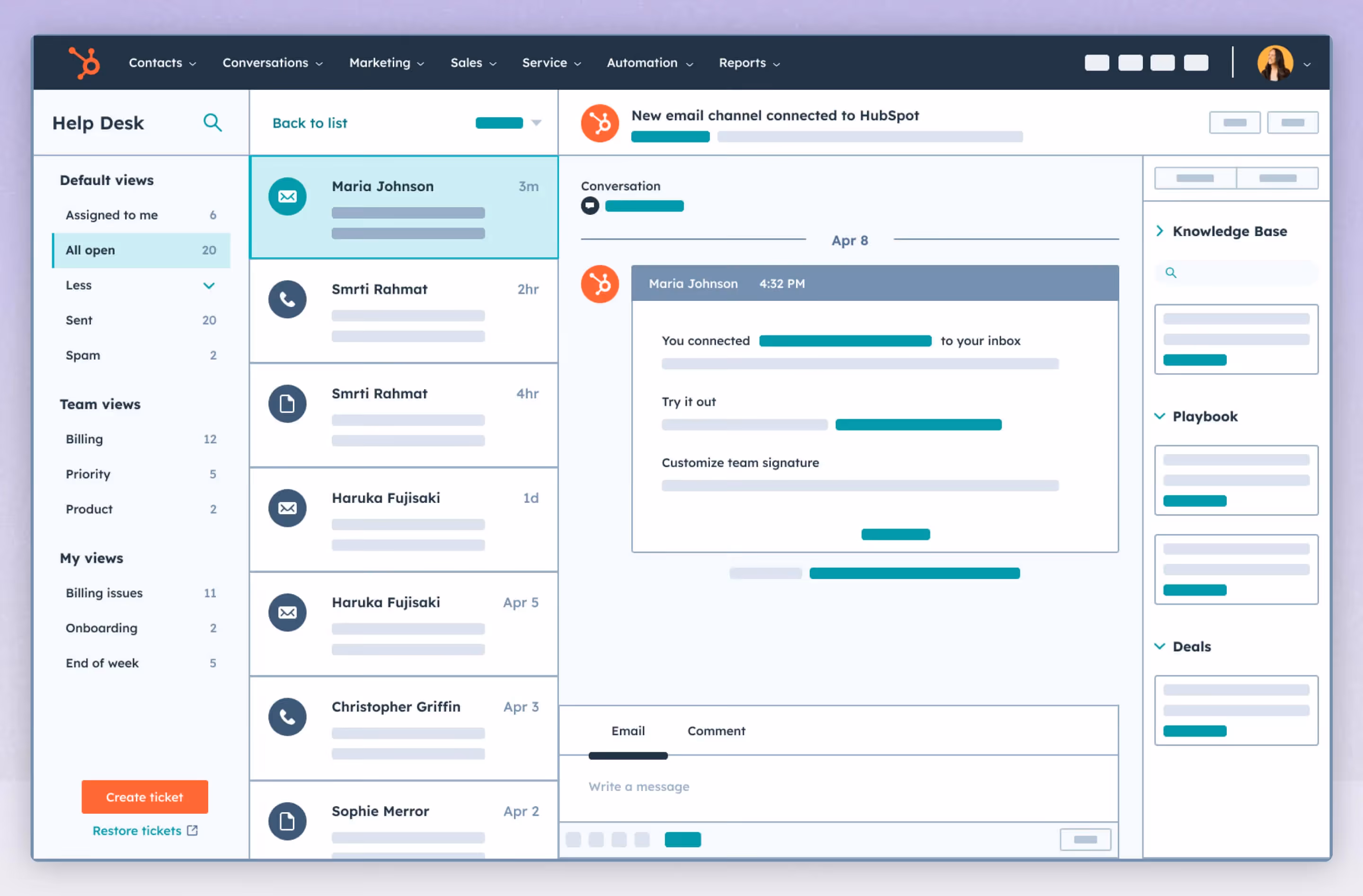Screen dimensions: 1363x896
Task: Open the Product team view
Action: coord(141,509)
